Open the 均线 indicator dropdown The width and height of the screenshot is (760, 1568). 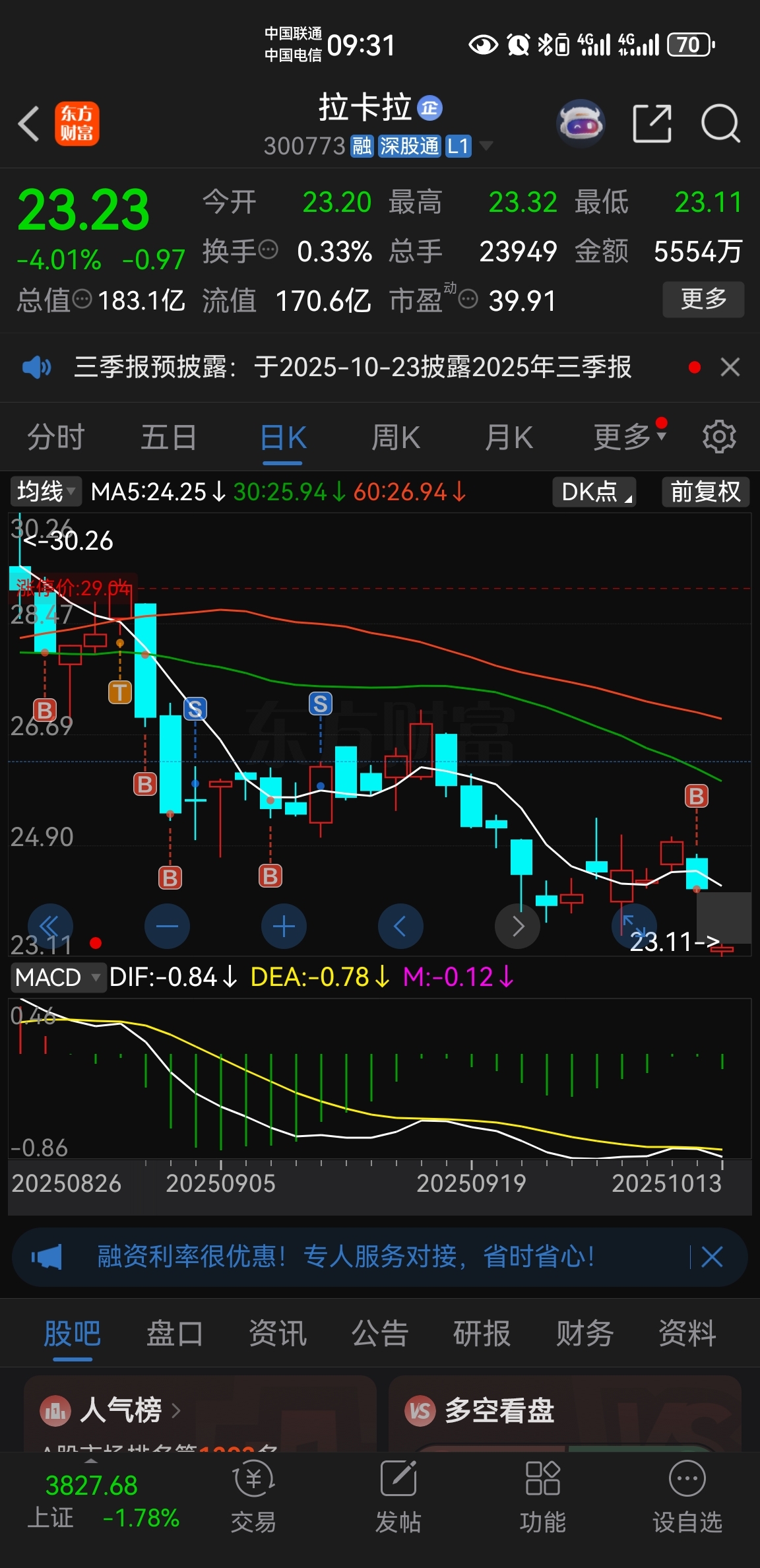point(46,492)
